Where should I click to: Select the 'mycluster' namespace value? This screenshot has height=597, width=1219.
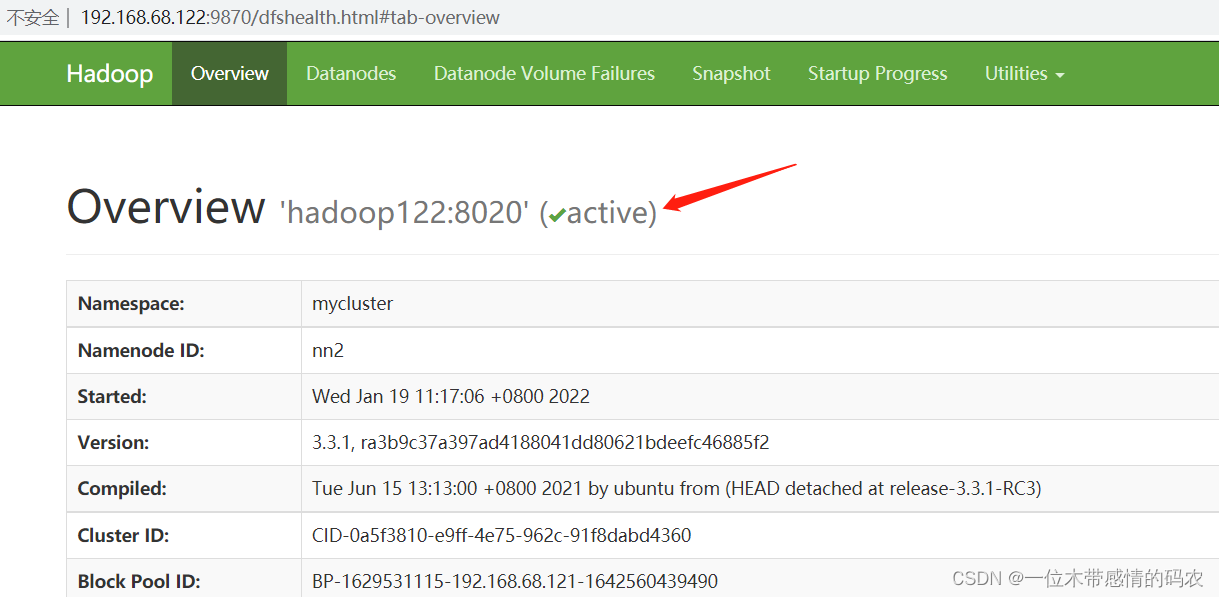352,304
